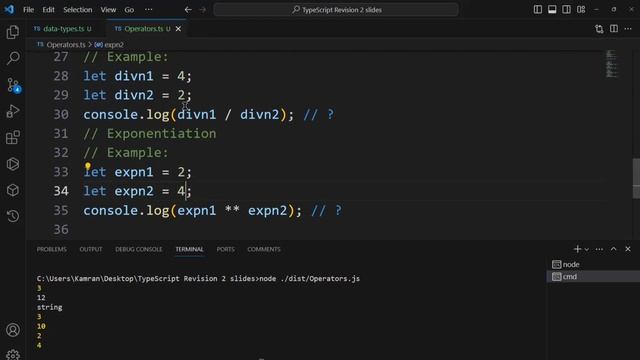The image size is (640, 360).
Task: Open Customize Layout icon
Action: click(581, 9)
